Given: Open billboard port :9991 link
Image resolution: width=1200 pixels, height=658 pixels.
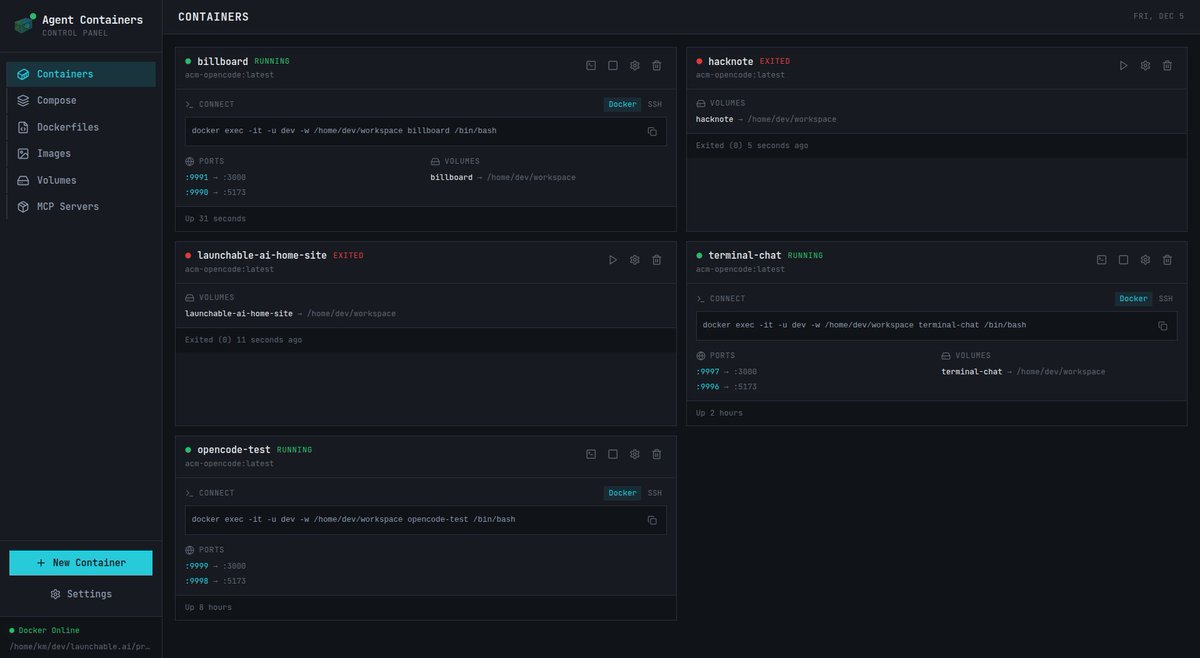Looking at the screenshot, I should 197,177.
